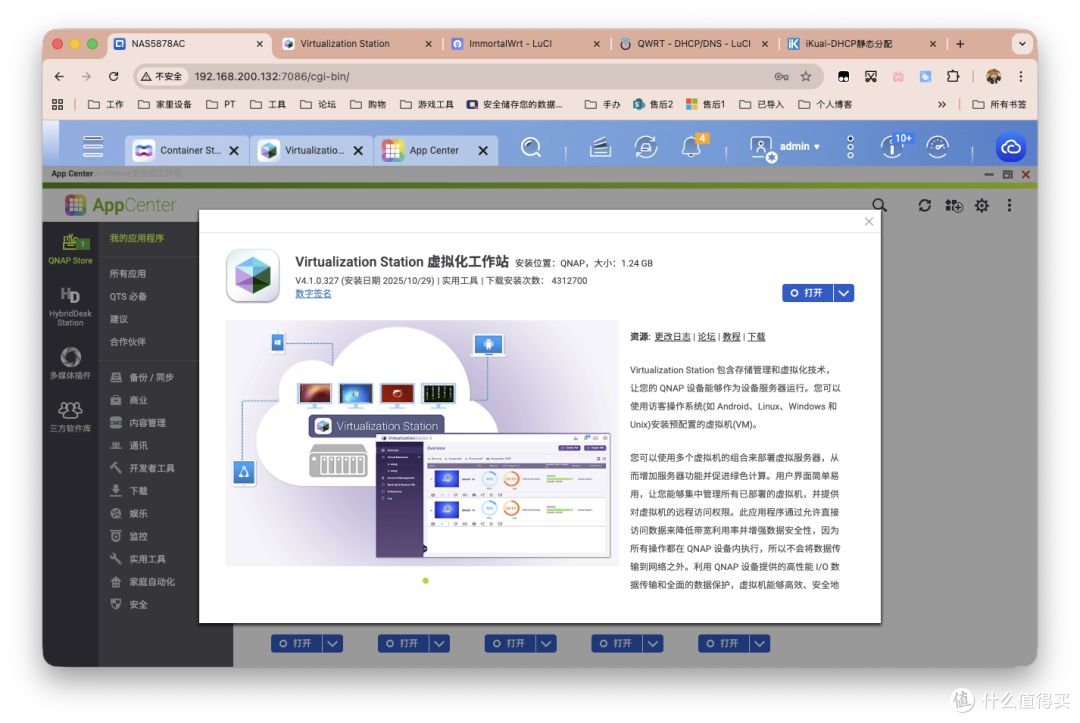Select 商业 category
The image size is (1080, 723).
click(x=129, y=400)
